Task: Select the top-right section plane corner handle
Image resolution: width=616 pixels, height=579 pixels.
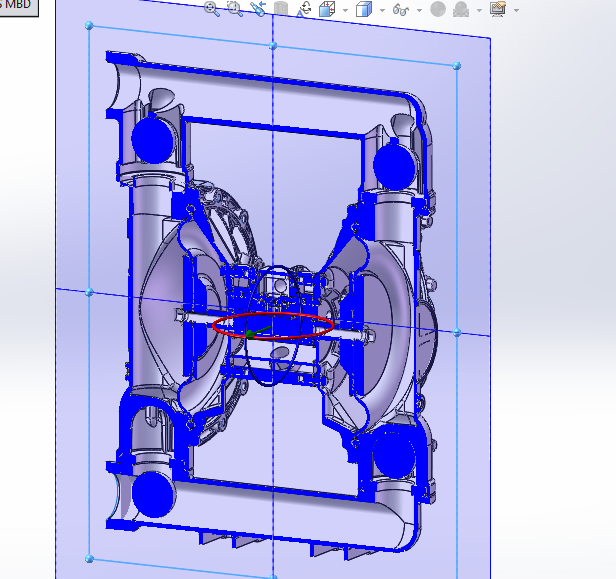Action: pyautogui.click(x=456, y=66)
